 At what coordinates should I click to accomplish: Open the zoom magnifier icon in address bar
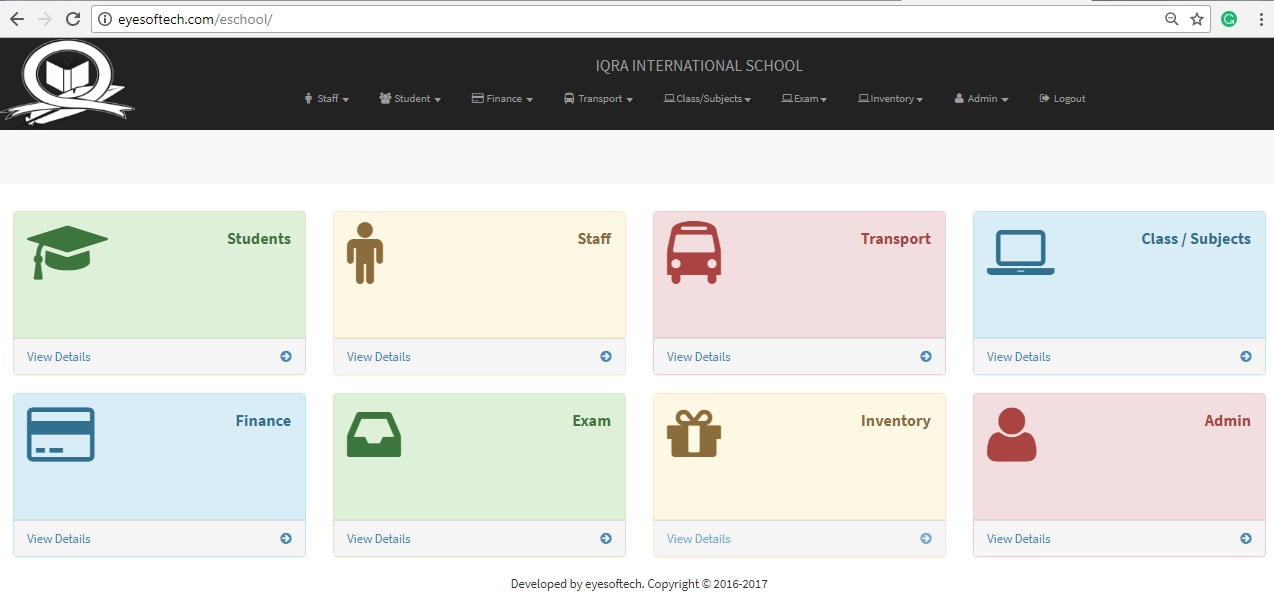[x=1172, y=19]
